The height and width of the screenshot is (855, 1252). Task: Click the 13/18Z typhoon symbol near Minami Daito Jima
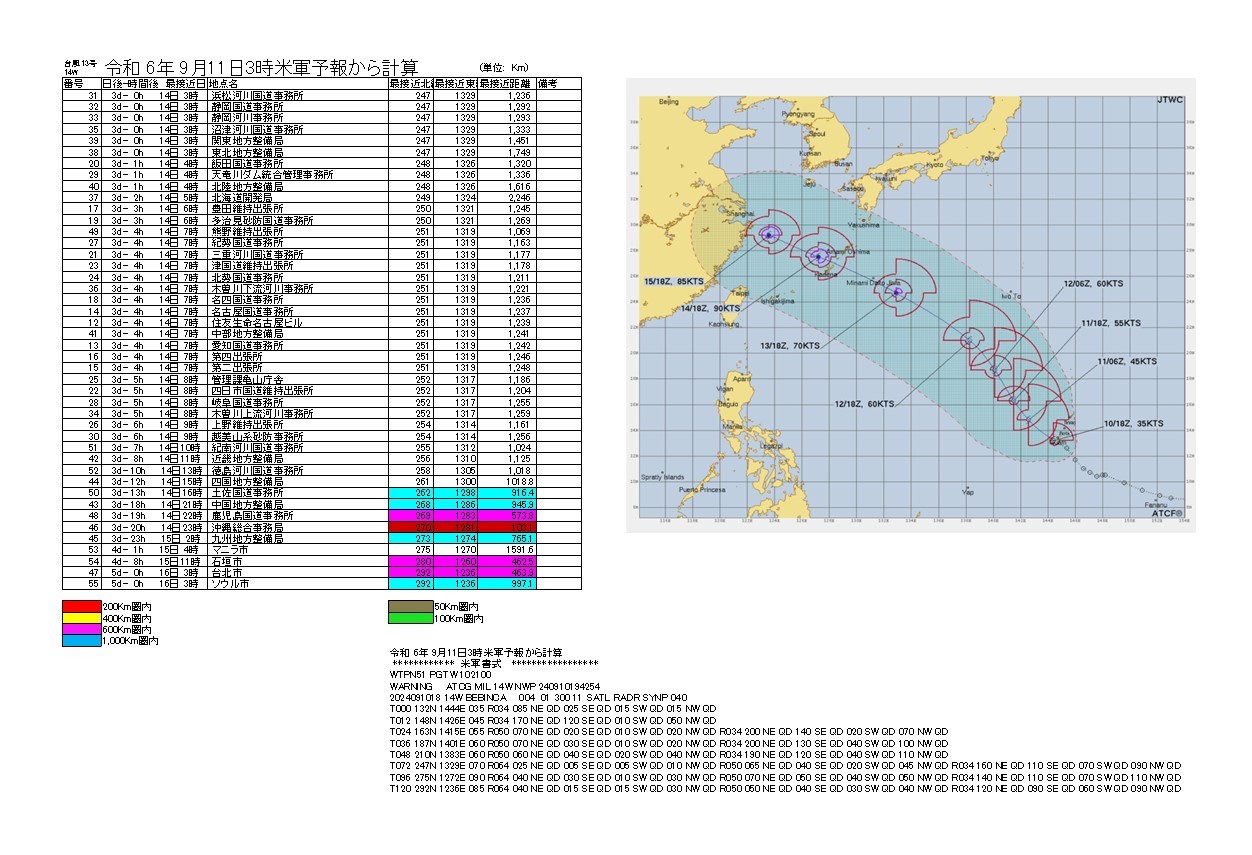[897, 293]
